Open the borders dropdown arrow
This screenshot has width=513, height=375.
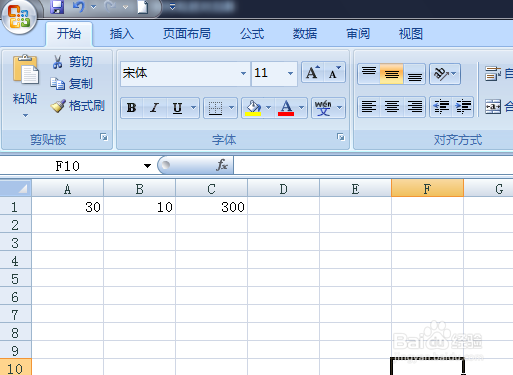pos(232,108)
